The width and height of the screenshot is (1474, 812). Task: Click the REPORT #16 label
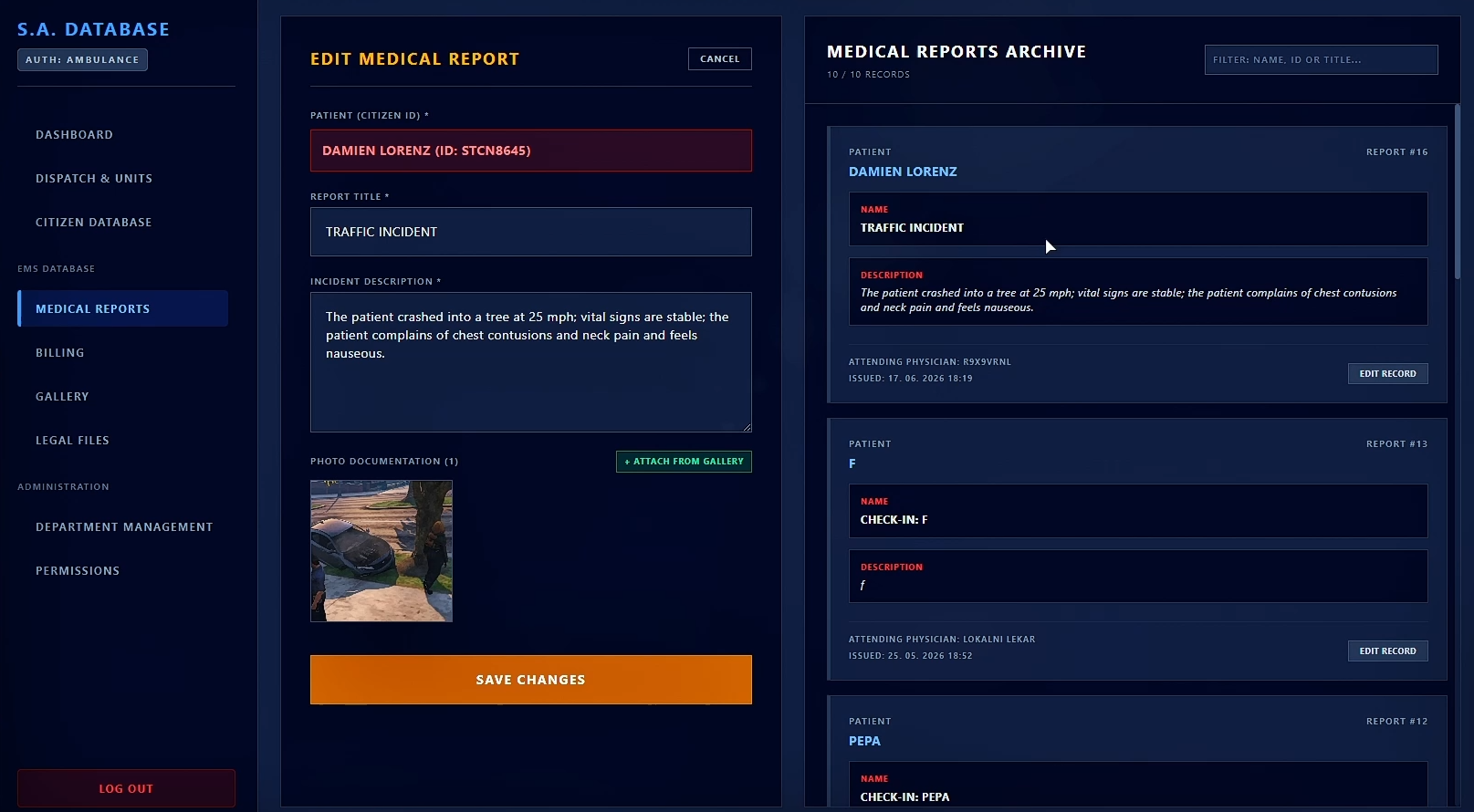1396,152
